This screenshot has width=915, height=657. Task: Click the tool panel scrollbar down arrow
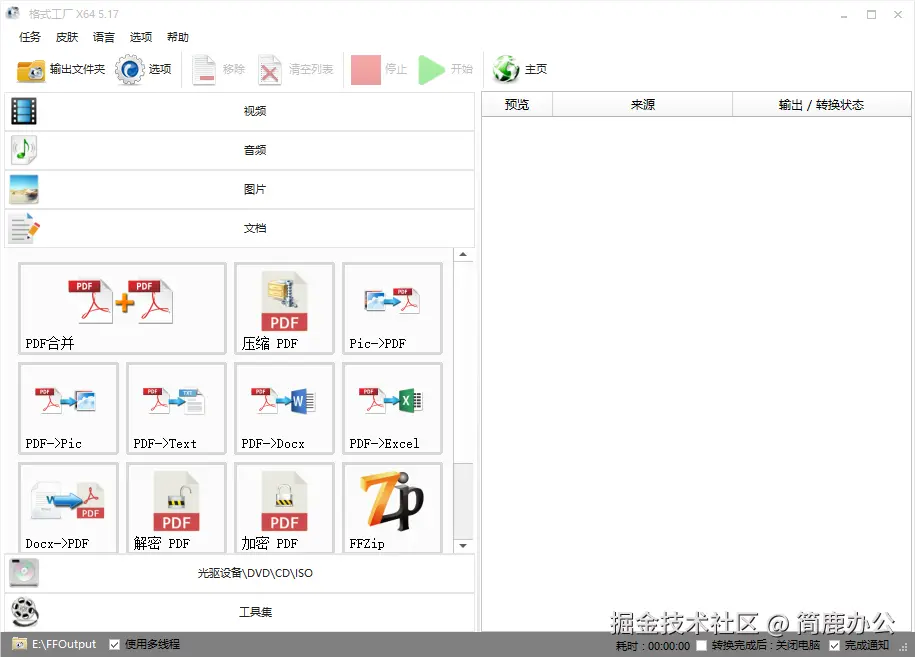point(462,546)
